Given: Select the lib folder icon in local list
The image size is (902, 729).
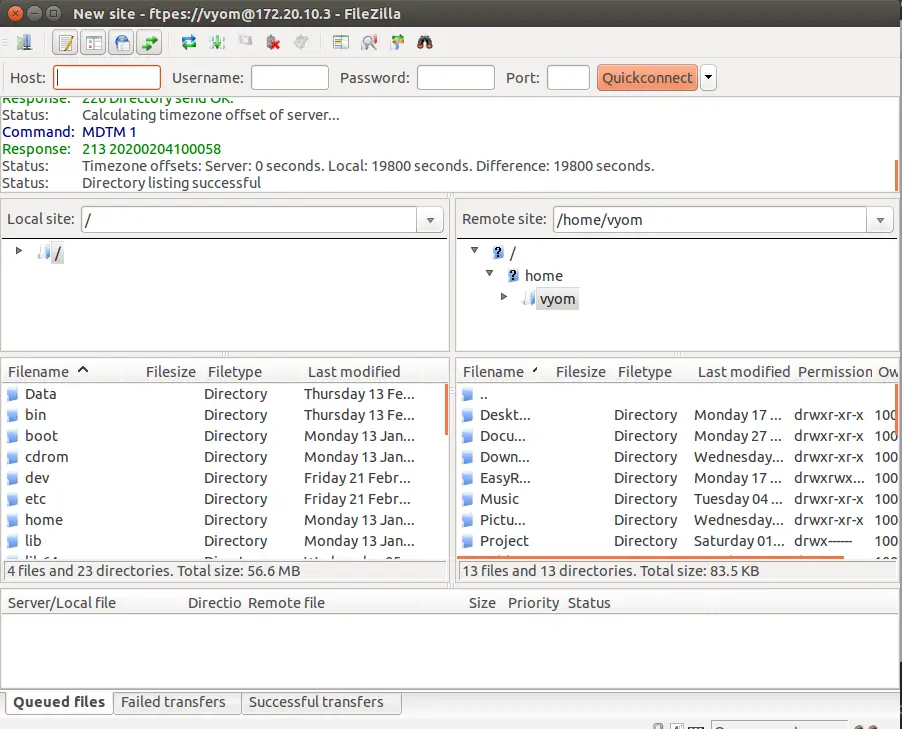Looking at the screenshot, I should 13,541.
